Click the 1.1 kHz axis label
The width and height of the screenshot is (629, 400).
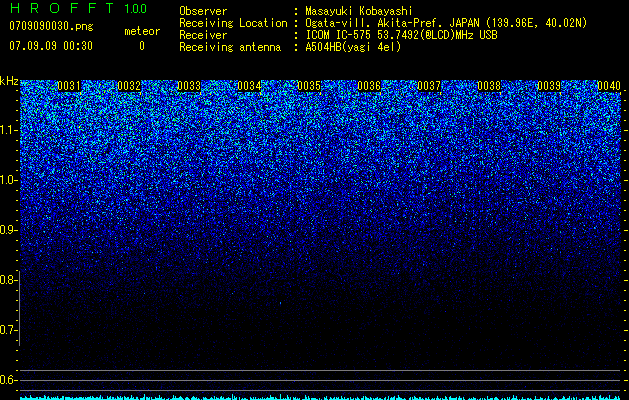7,130
